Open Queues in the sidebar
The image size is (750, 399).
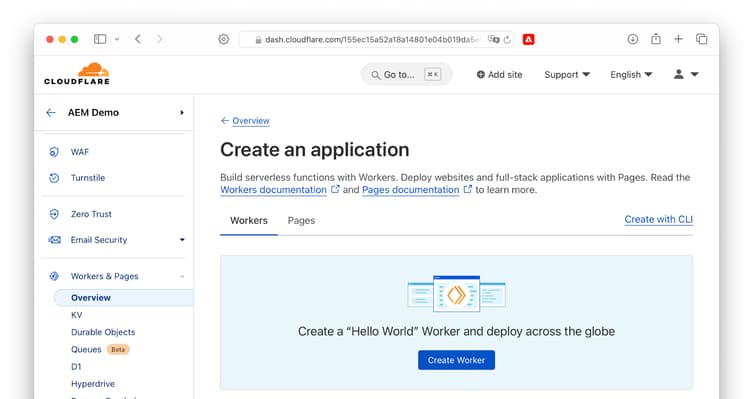tap(86, 350)
